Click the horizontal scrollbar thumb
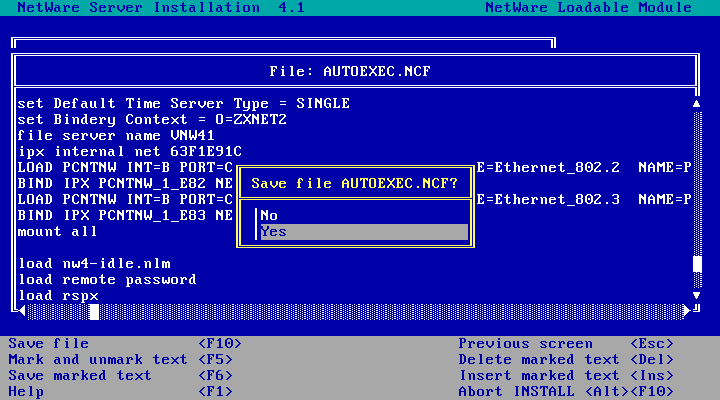 point(94,312)
